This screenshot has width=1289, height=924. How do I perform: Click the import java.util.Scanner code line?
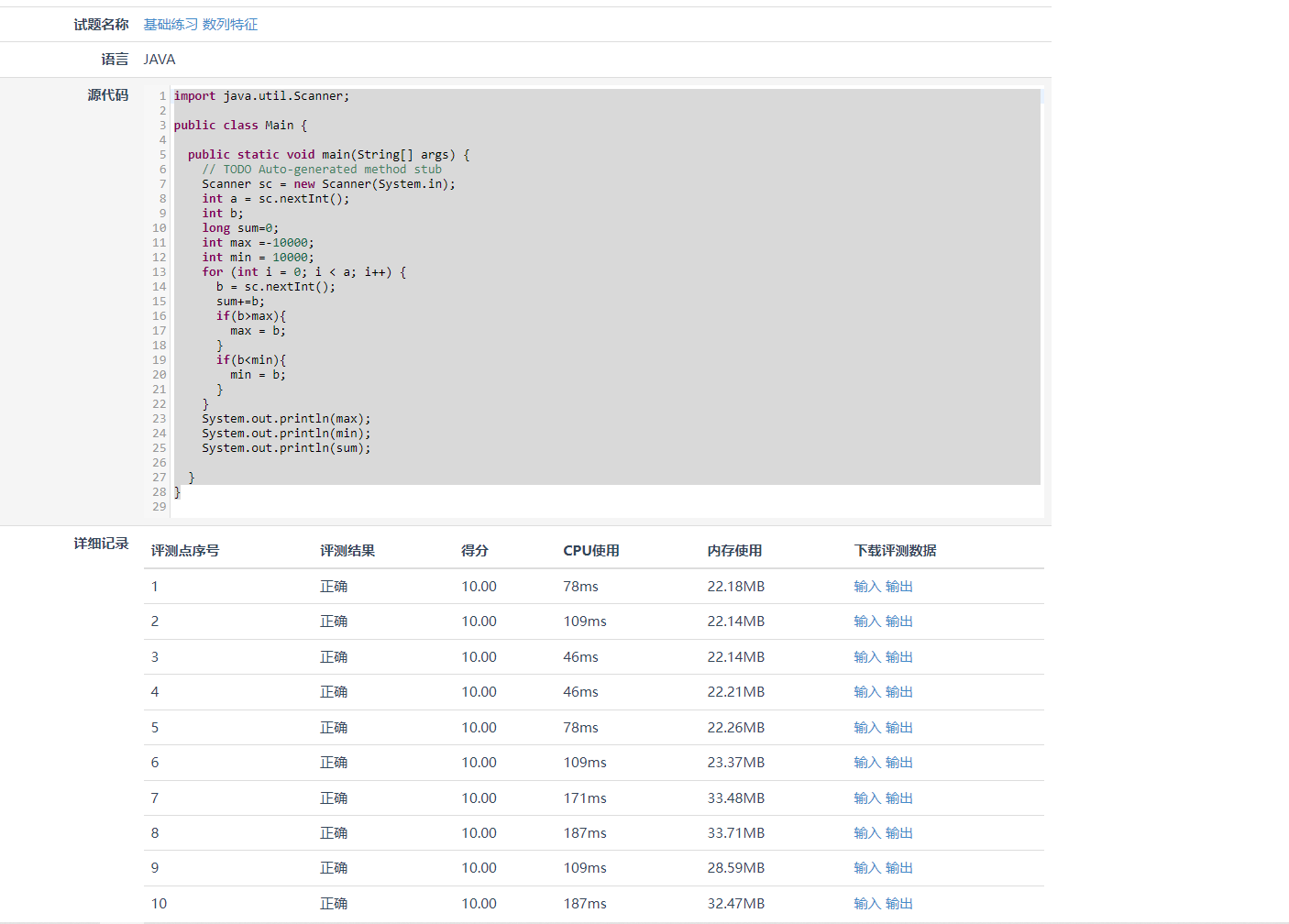click(261, 96)
